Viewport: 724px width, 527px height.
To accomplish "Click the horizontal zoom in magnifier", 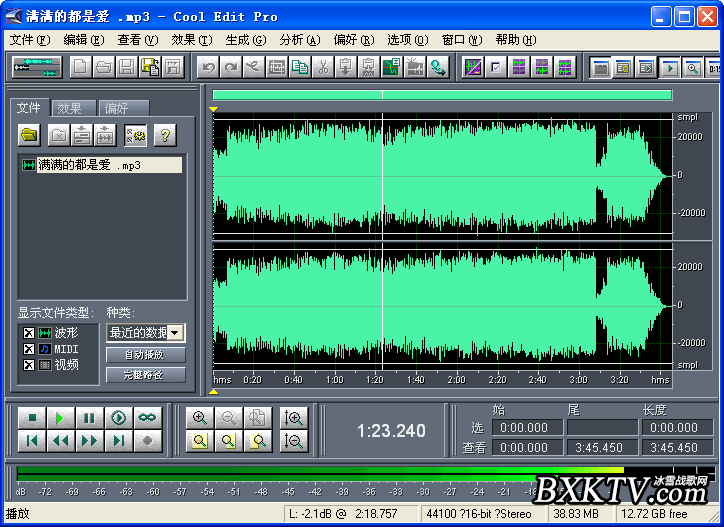I will pyautogui.click(x=200, y=418).
